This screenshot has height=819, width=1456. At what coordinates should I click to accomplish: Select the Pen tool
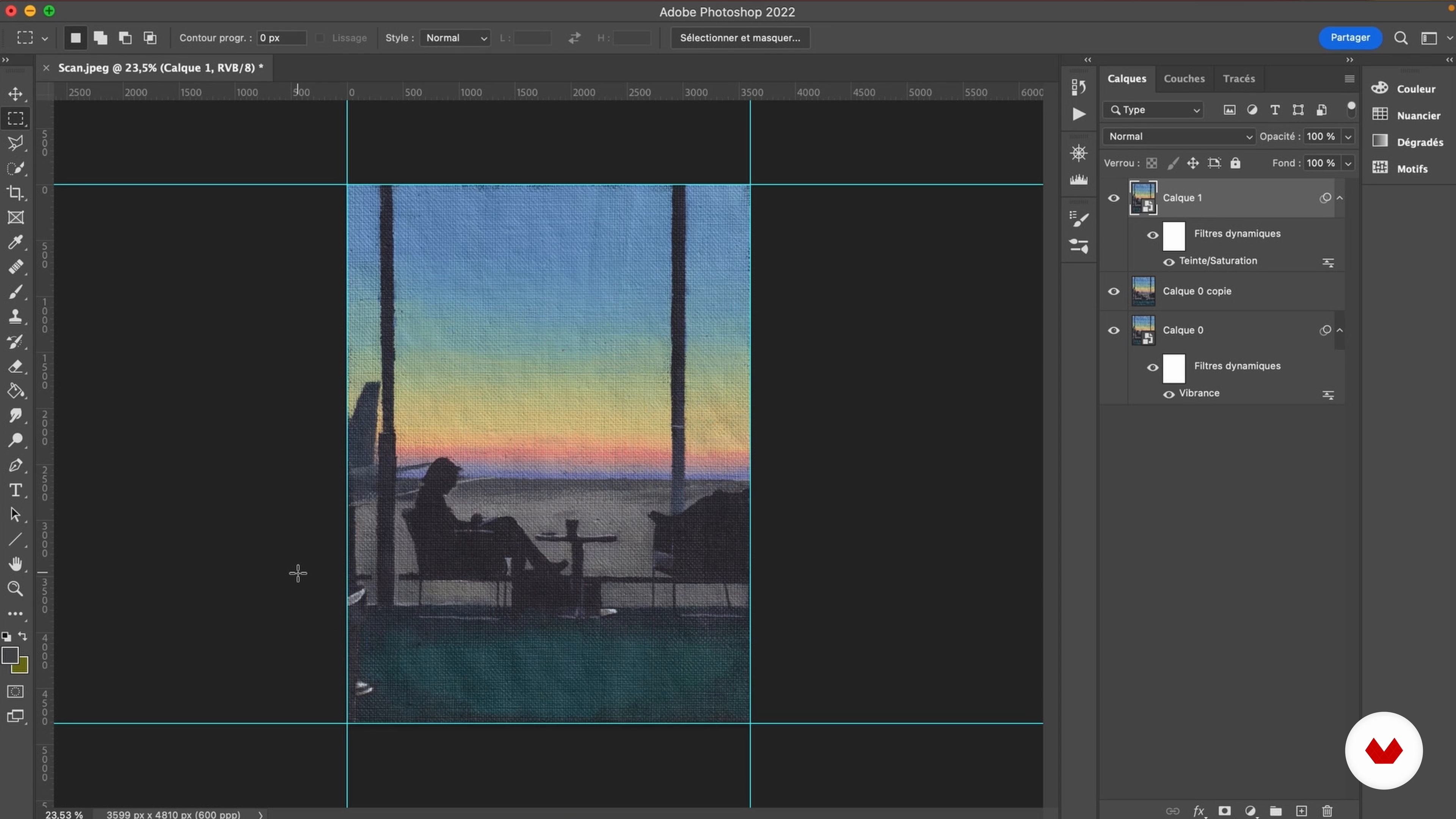pyautogui.click(x=15, y=465)
